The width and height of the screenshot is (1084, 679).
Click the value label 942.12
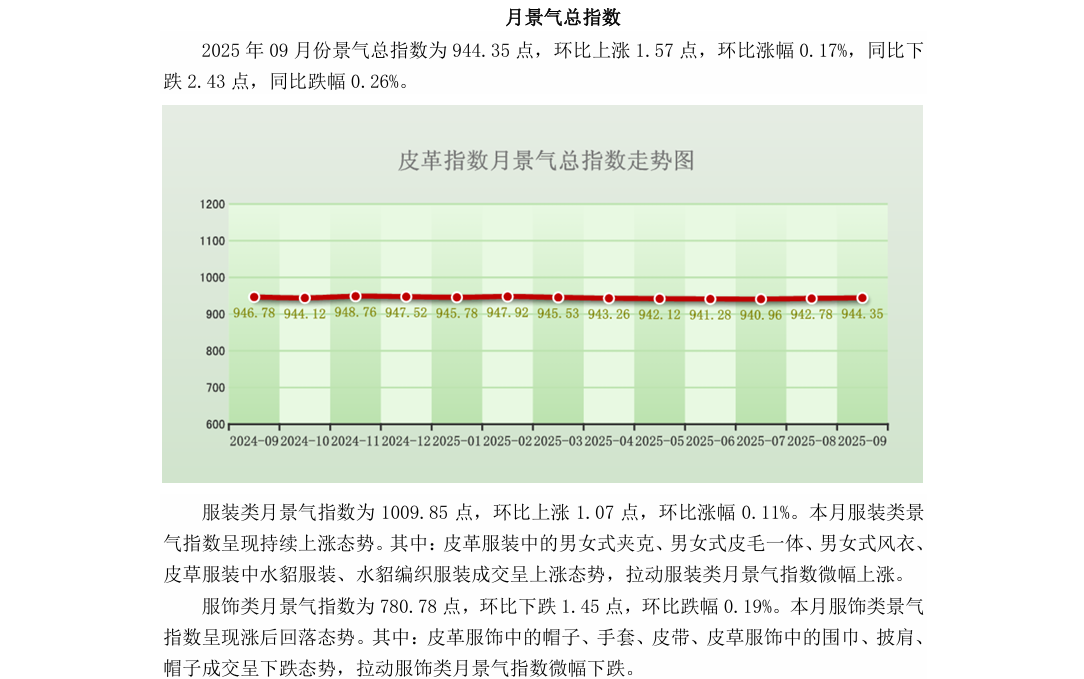click(659, 314)
